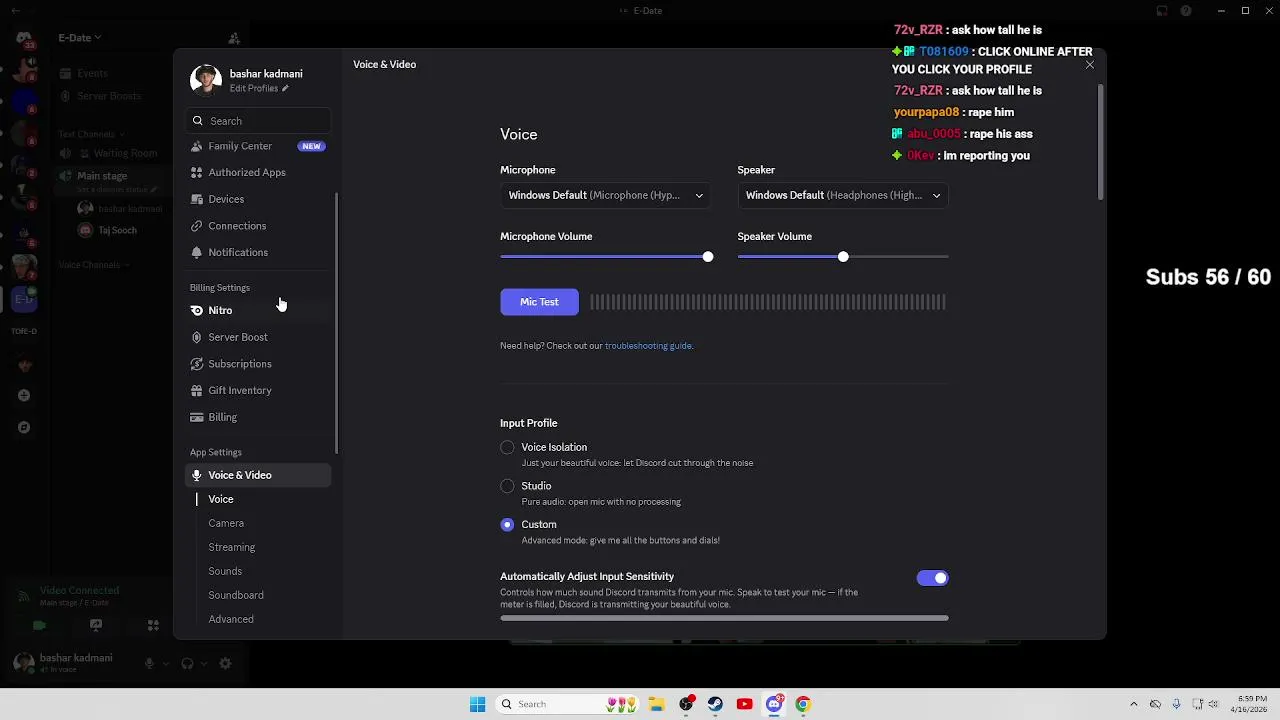Open YouTube app from the taskbar
The width and height of the screenshot is (1280, 720).
[x=744, y=704]
